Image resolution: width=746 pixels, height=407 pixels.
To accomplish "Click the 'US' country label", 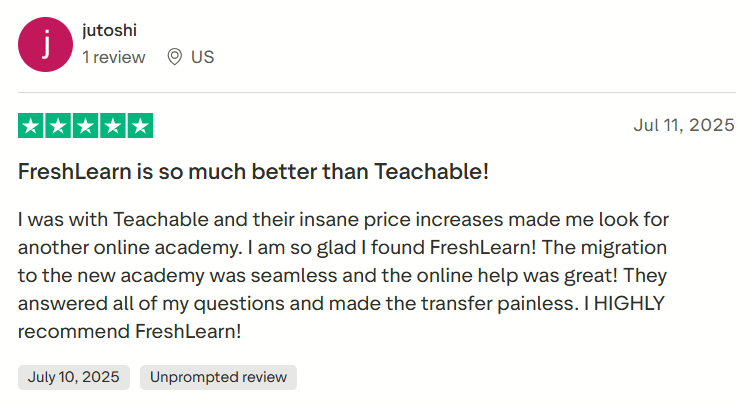I will click(202, 57).
